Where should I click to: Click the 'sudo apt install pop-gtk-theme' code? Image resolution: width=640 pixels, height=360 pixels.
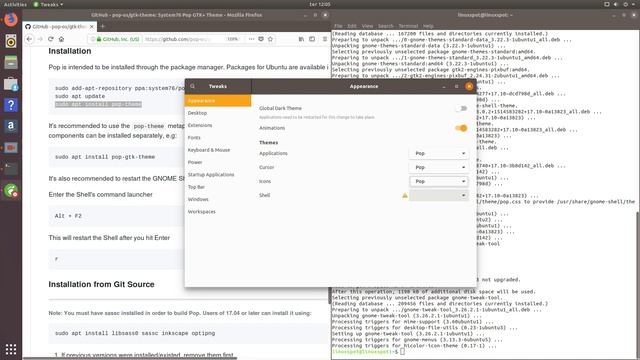pyautogui.click(x=105, y=157)
